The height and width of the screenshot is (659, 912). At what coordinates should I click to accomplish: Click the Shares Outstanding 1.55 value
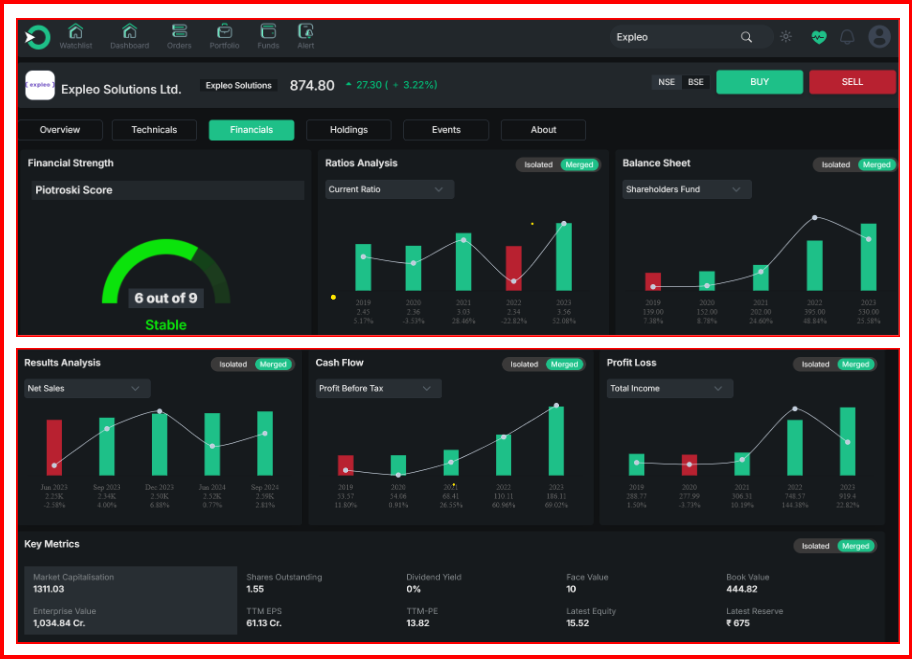pos(255,589)
